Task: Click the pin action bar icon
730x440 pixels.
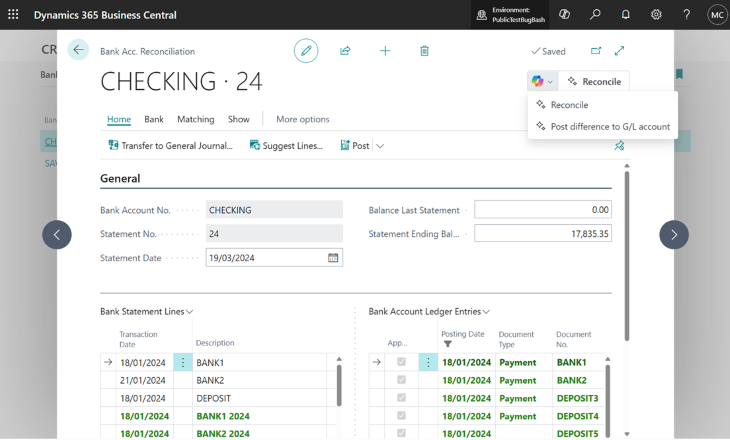Action: 619,146
